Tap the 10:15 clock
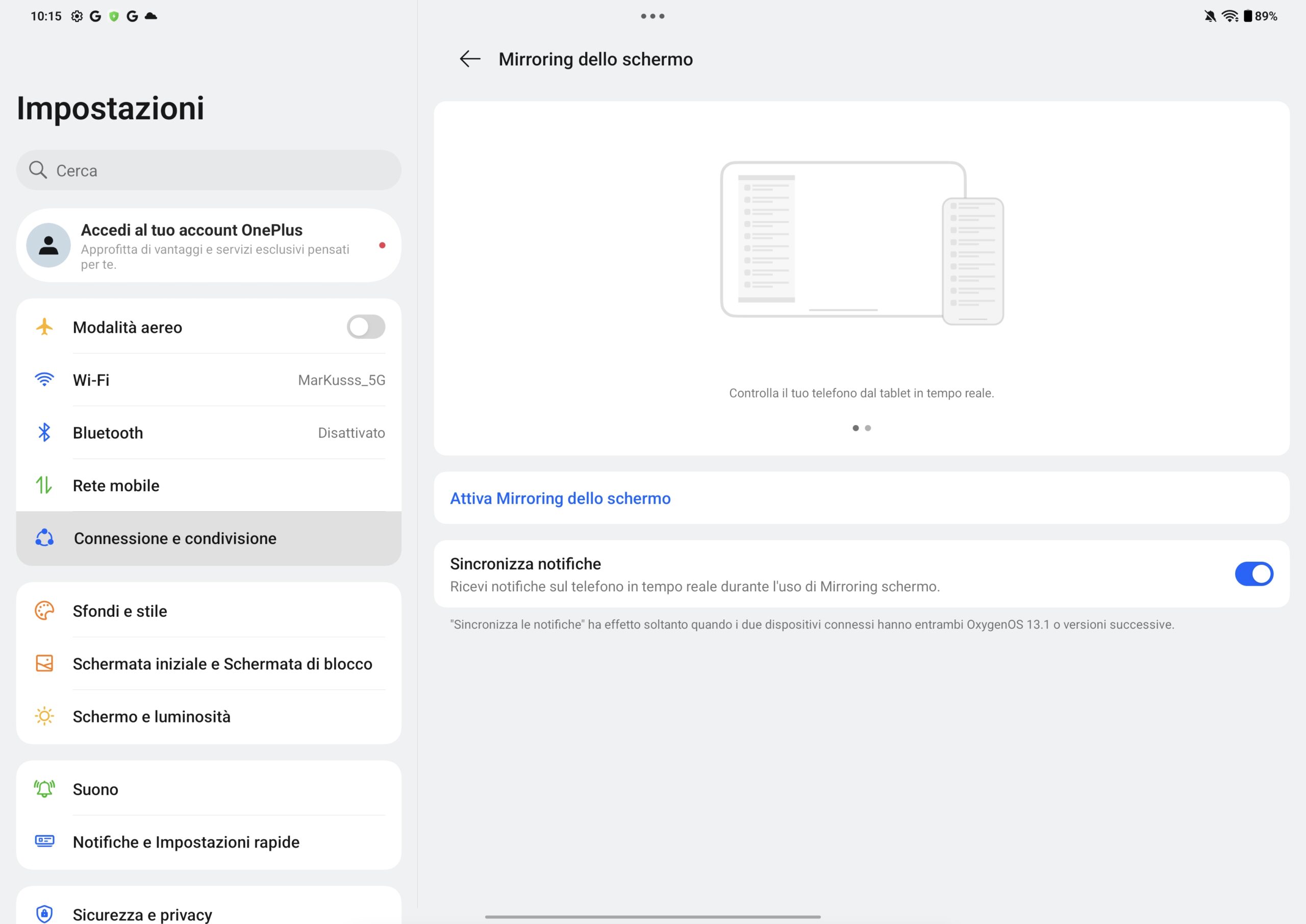Viewport: 1306px width, 924px height. 46,16
